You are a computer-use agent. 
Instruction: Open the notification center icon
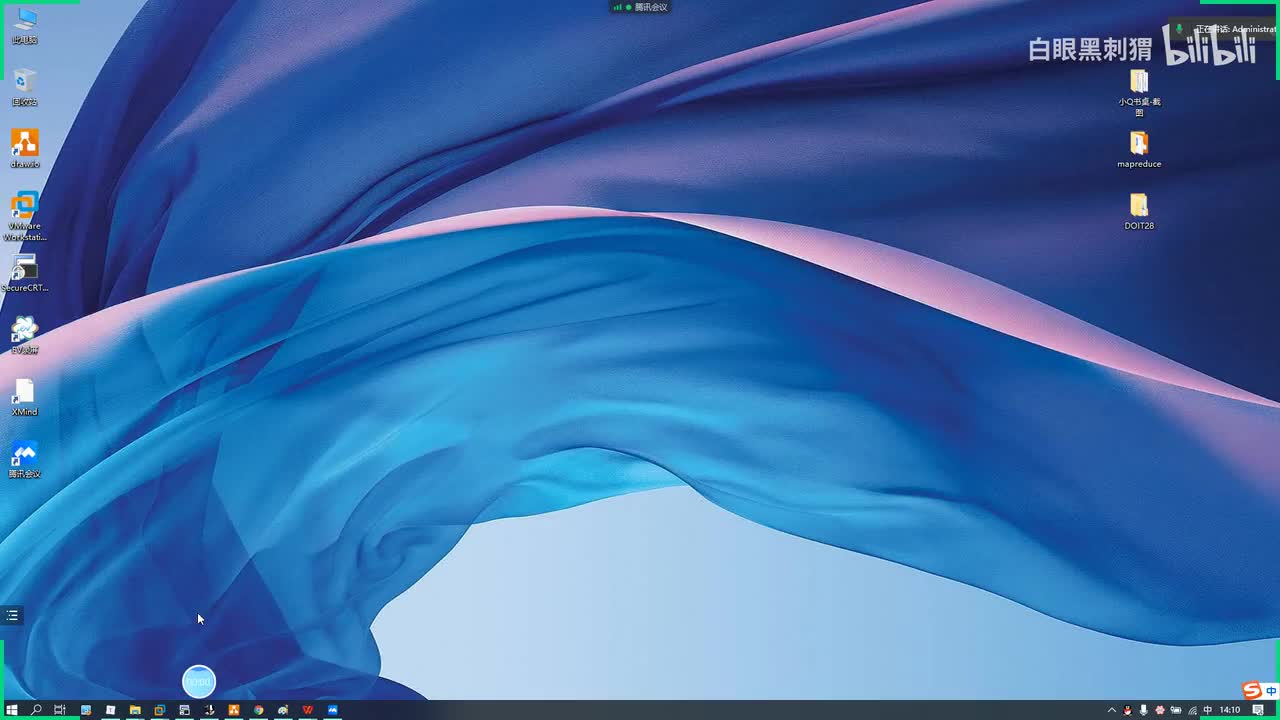click(x=1258, y=710)
